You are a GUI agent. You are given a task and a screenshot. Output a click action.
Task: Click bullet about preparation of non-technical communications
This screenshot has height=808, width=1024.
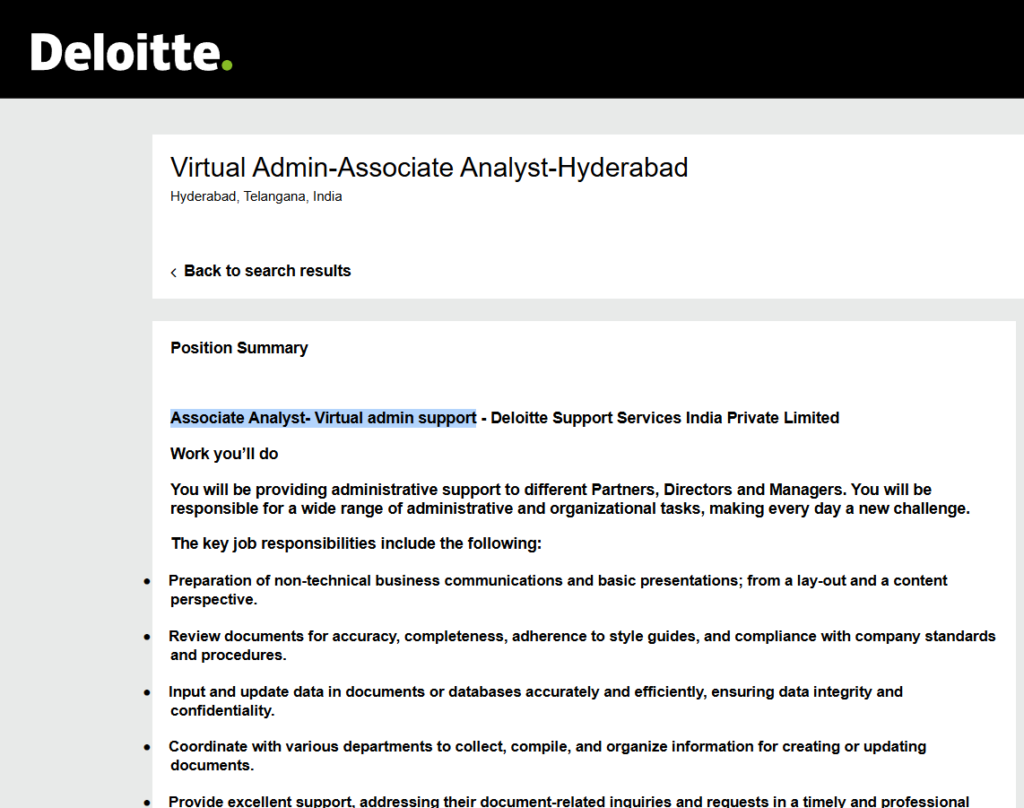(558, 590)
